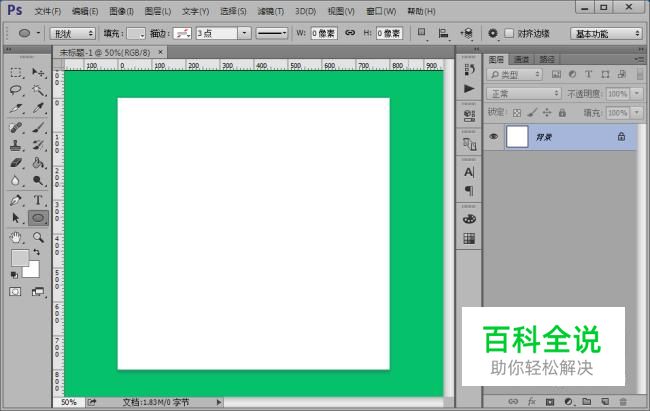The image size is (650, 411).
Task: Select the Blur tool
Action: point(16,181)
